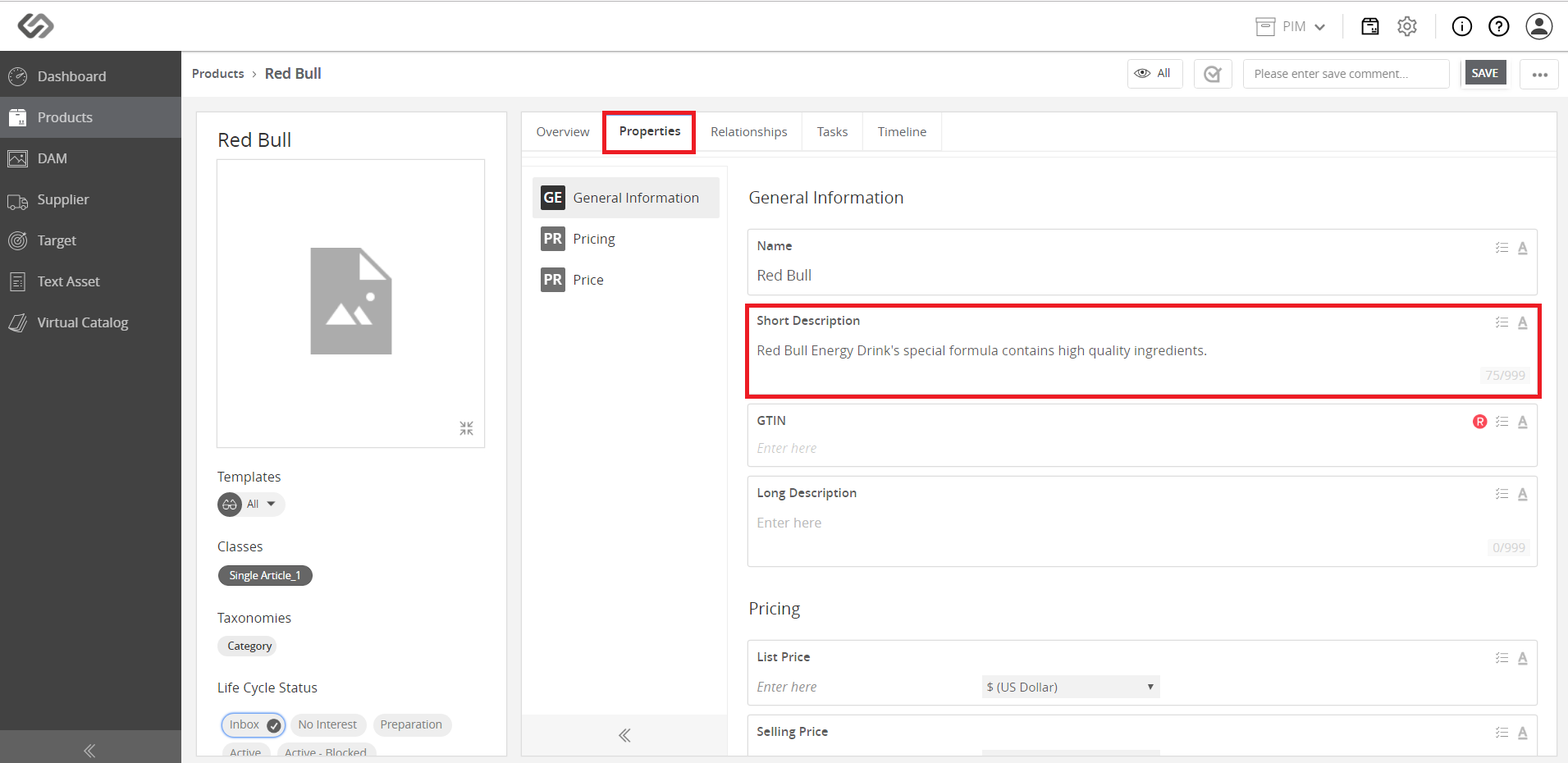Click the text format icon in Long Description
The width and height of the screenshot is (1568, 763).
(x=1523, y=494)
